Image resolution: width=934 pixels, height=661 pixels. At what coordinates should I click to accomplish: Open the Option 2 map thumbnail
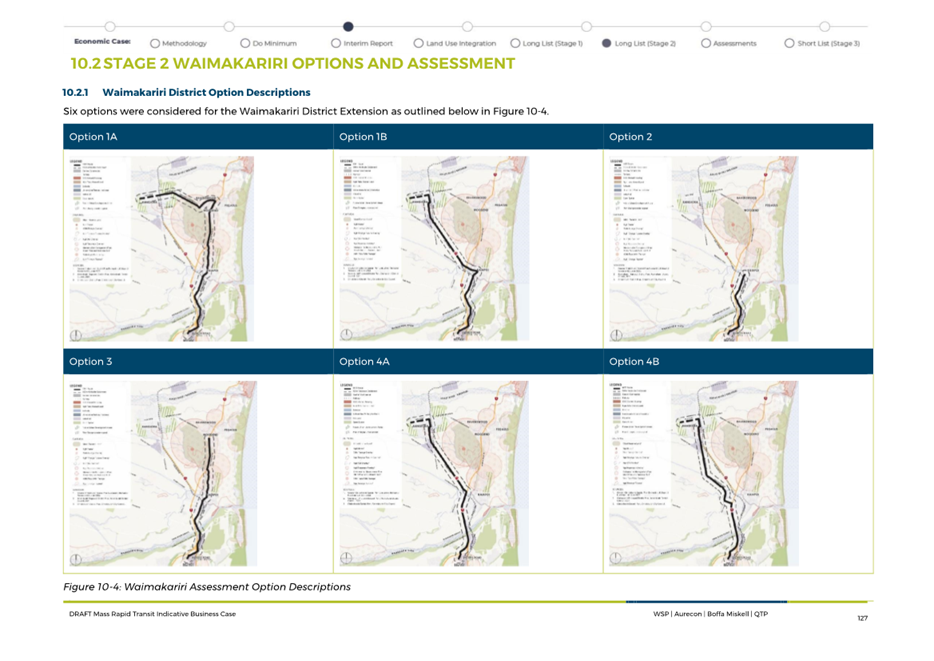(703, 248)
